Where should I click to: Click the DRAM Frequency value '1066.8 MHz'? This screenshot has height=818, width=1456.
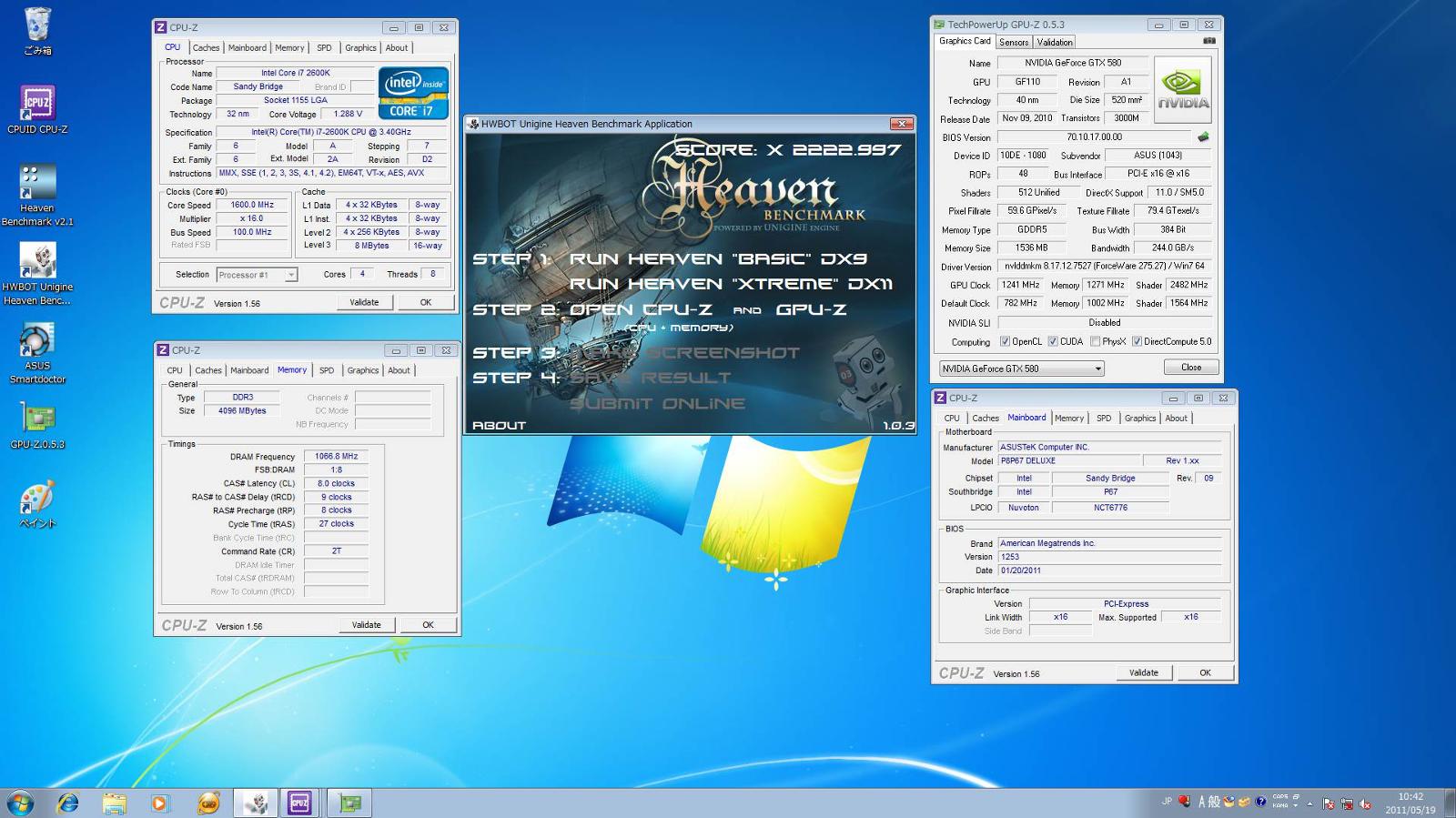(x=337, y=457)
